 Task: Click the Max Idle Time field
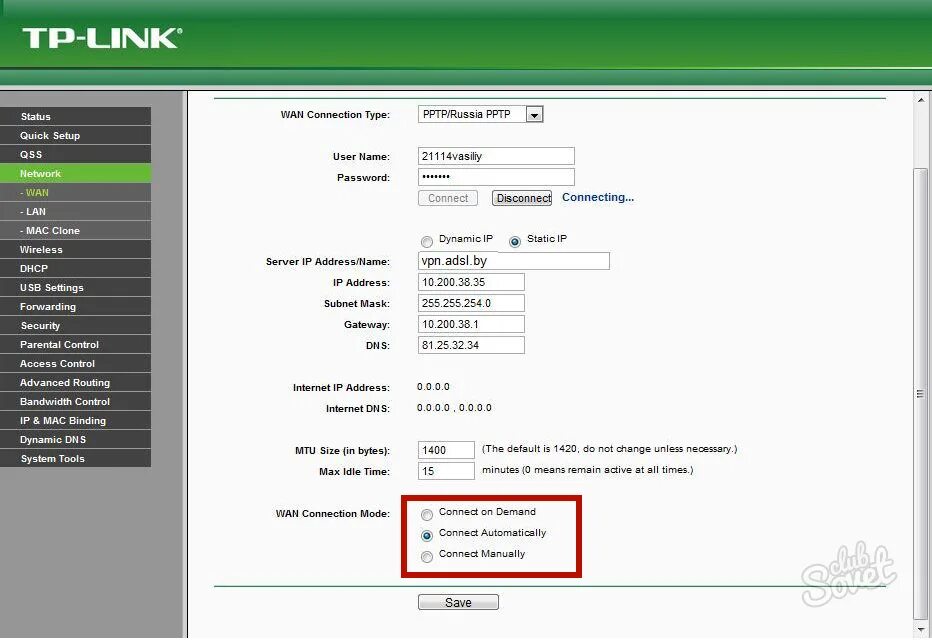[446, 471]
